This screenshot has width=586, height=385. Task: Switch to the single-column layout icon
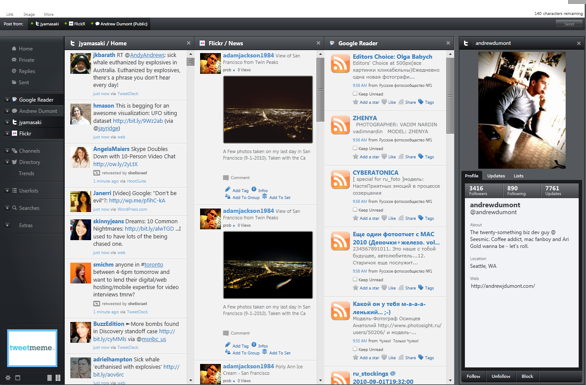click(49, 378)
